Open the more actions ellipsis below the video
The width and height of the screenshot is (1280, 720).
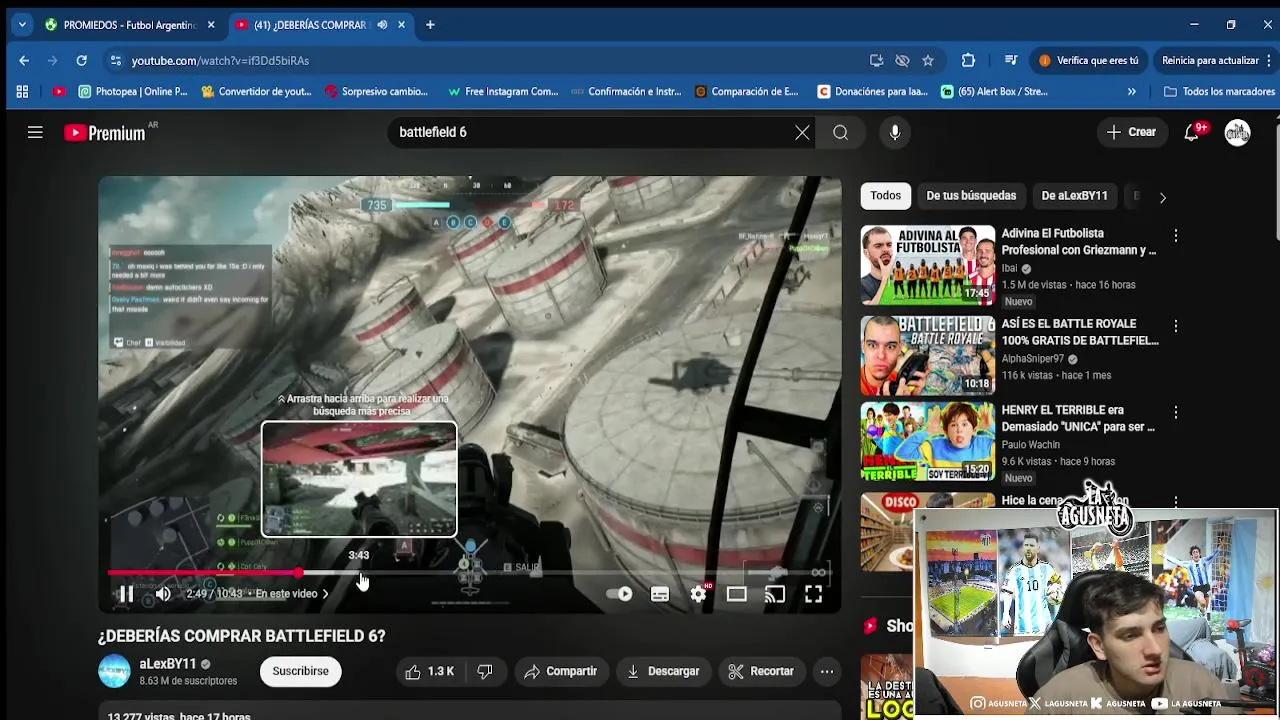(827, 671)
